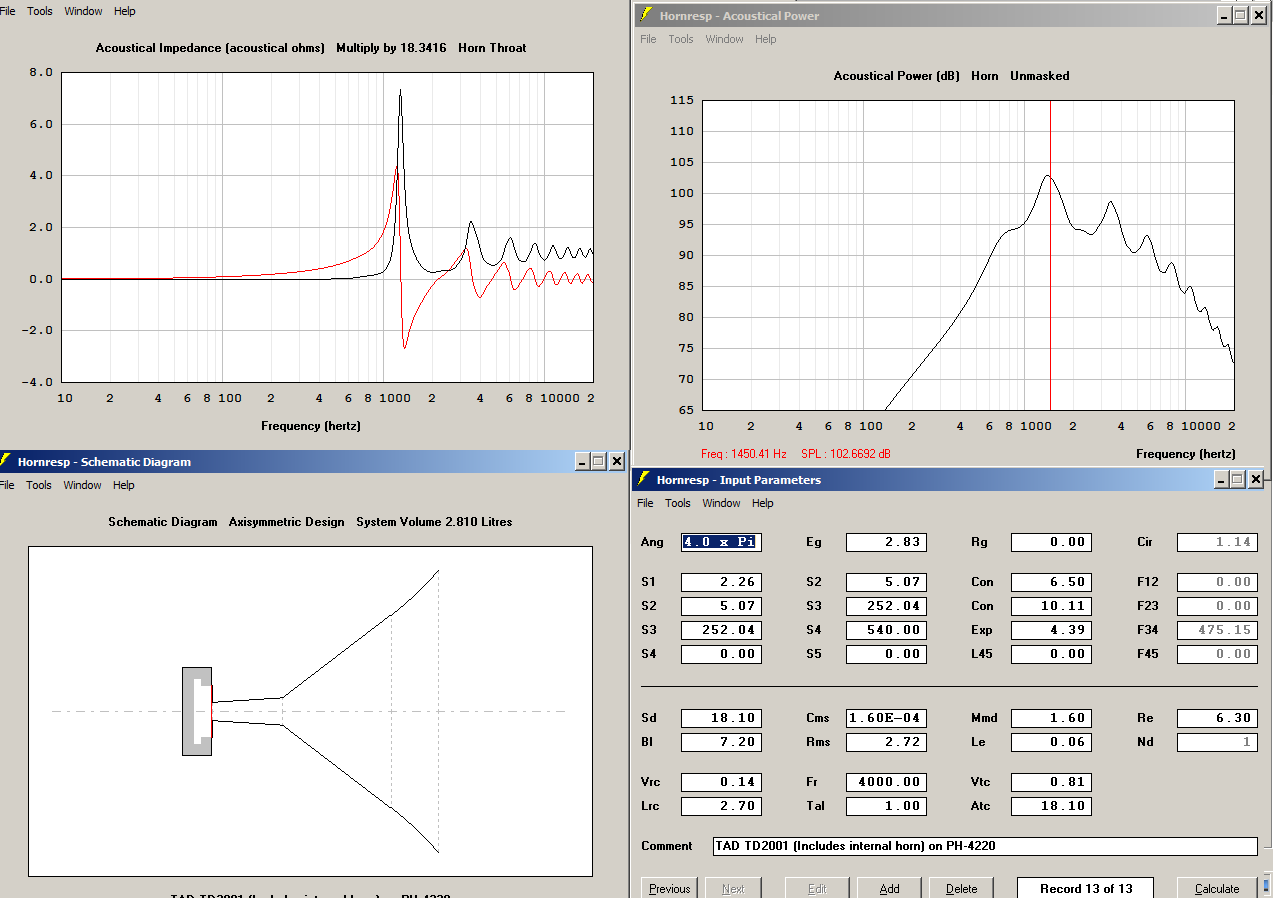Open the Help menu in the Schematic Diagram window

click(124, 485)
